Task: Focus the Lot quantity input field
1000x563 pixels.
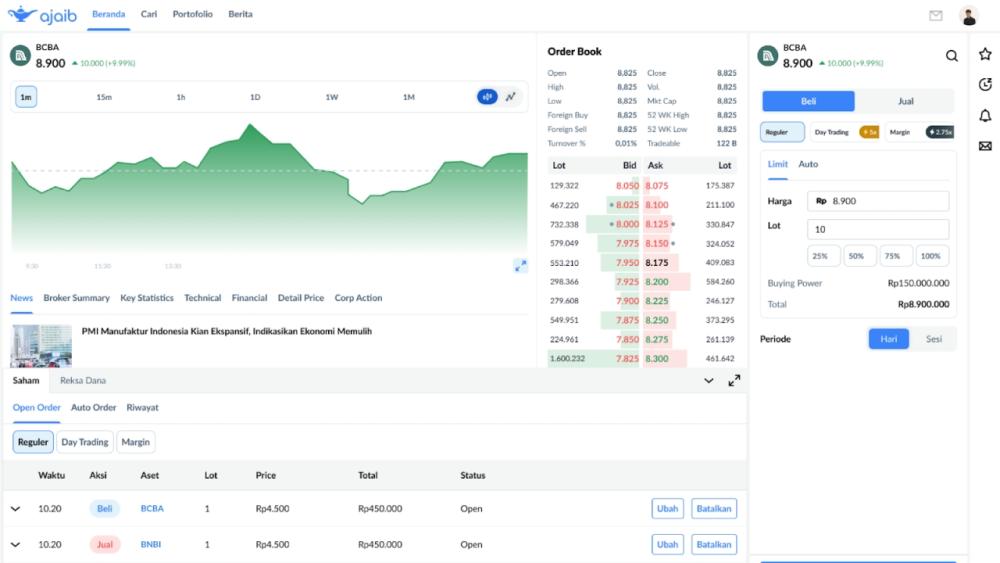Action: click(x=878, y=230)
